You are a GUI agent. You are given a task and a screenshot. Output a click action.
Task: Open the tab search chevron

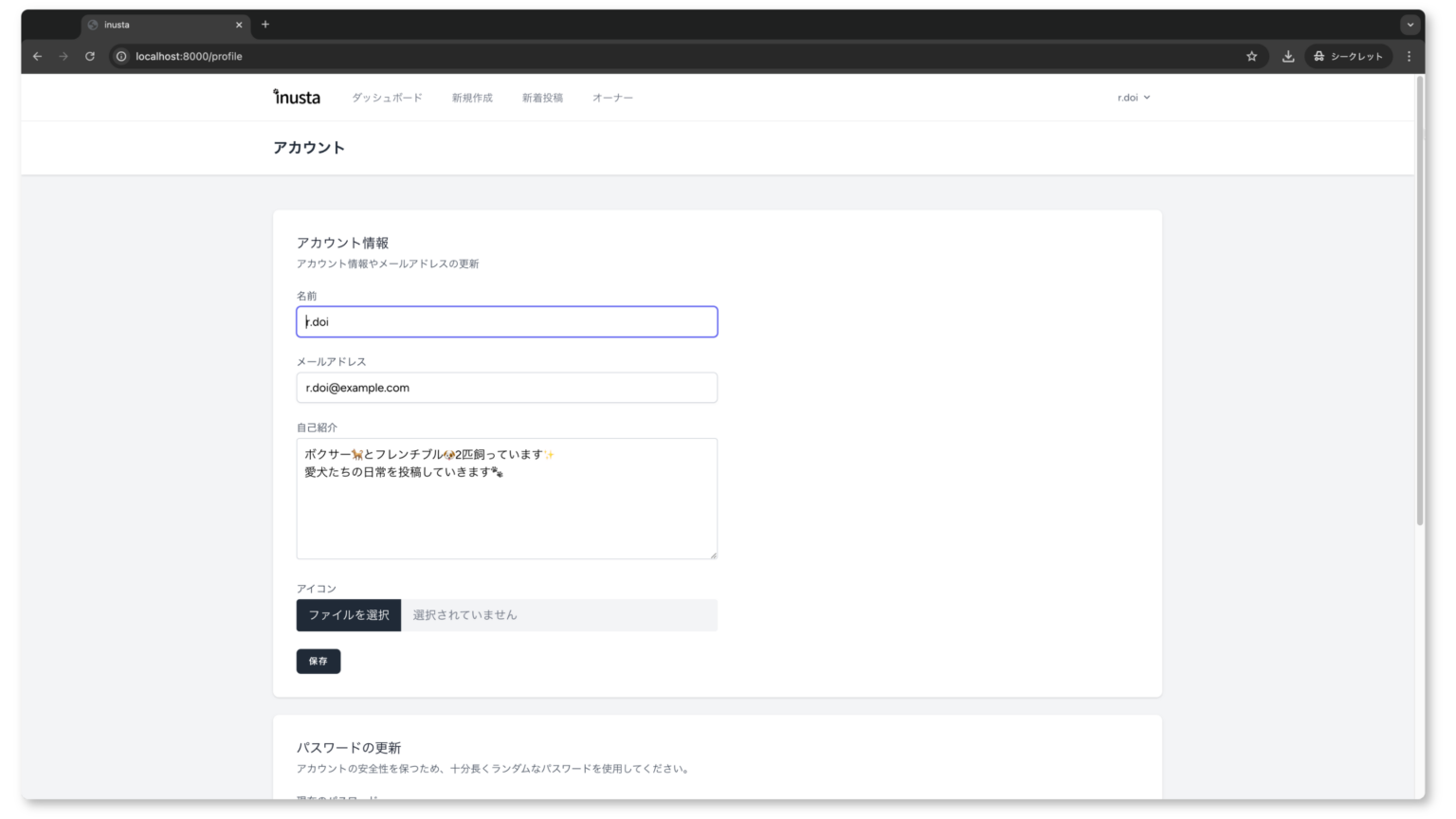click(x=1410, y=25)
